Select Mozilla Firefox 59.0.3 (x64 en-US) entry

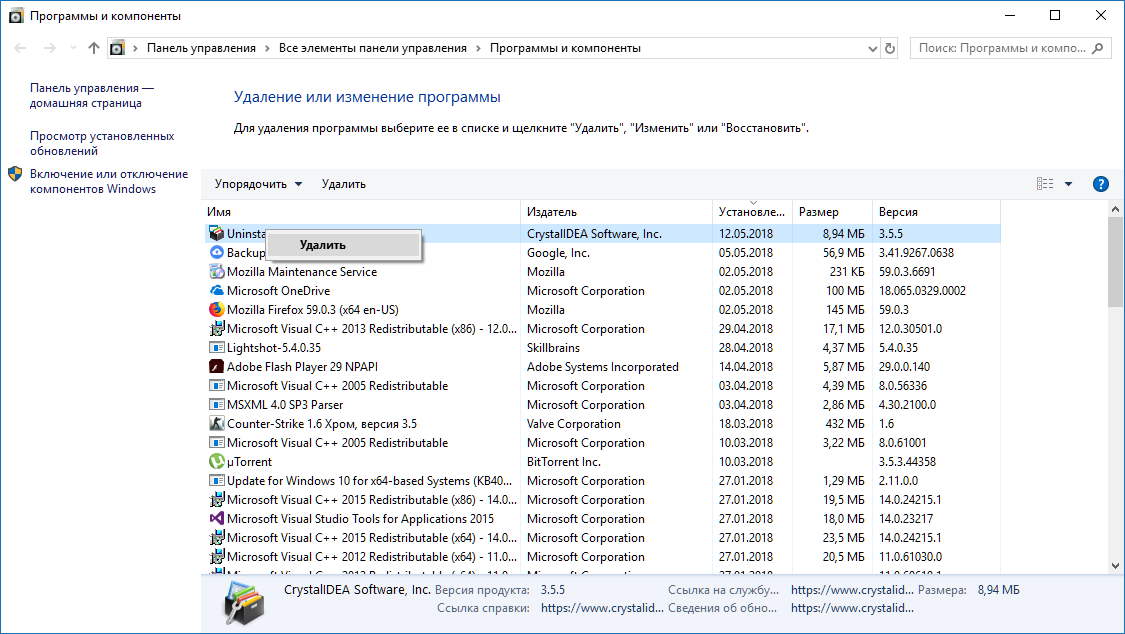[313, 309]
